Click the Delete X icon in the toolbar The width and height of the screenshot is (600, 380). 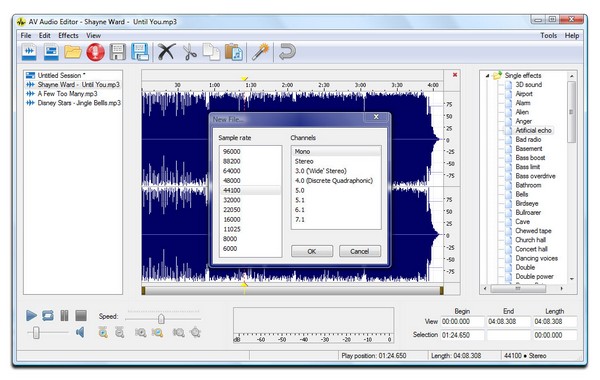(x=166, y=52)
